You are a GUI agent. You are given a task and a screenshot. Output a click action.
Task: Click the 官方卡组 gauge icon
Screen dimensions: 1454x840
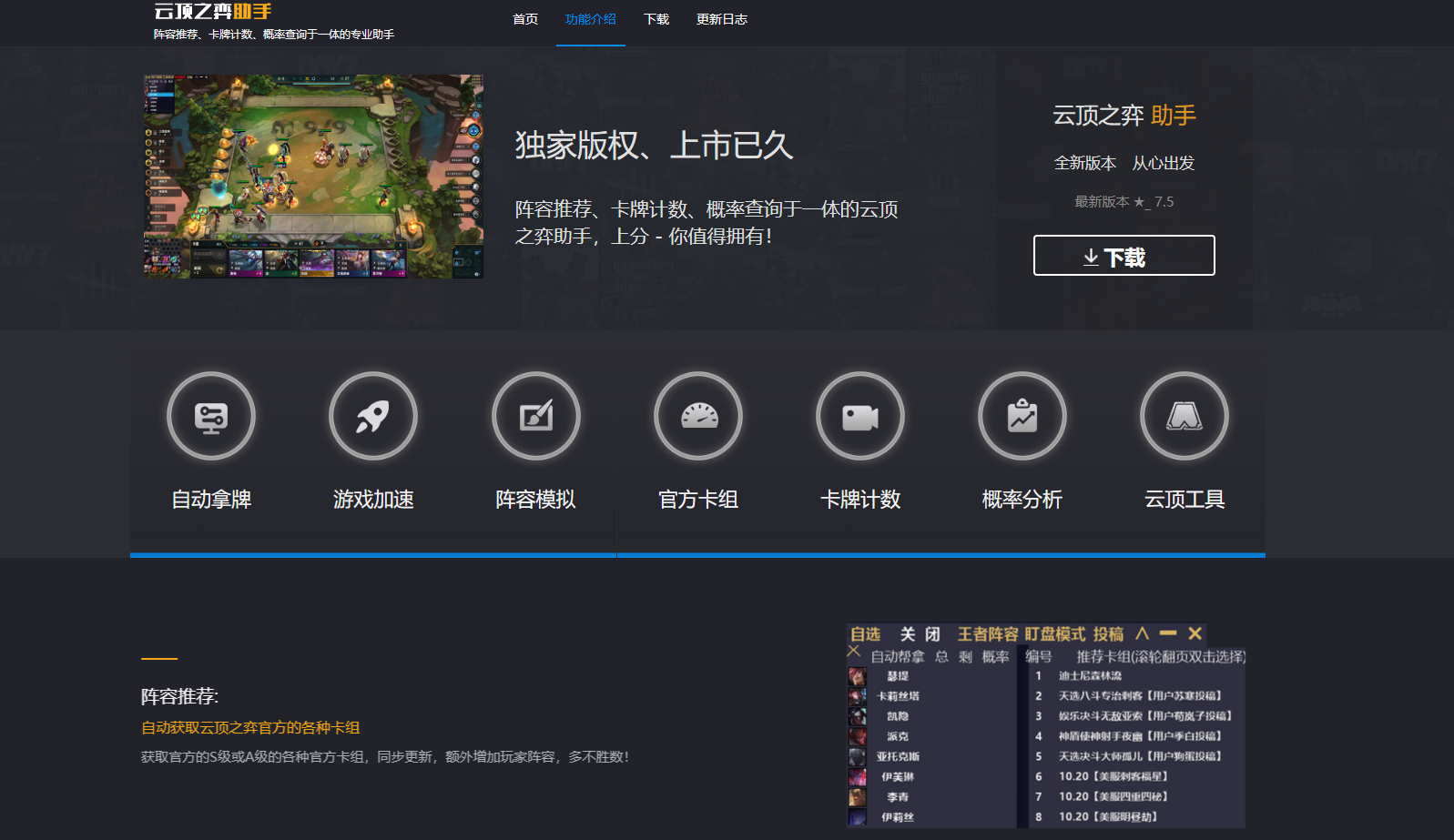(698, 417)
